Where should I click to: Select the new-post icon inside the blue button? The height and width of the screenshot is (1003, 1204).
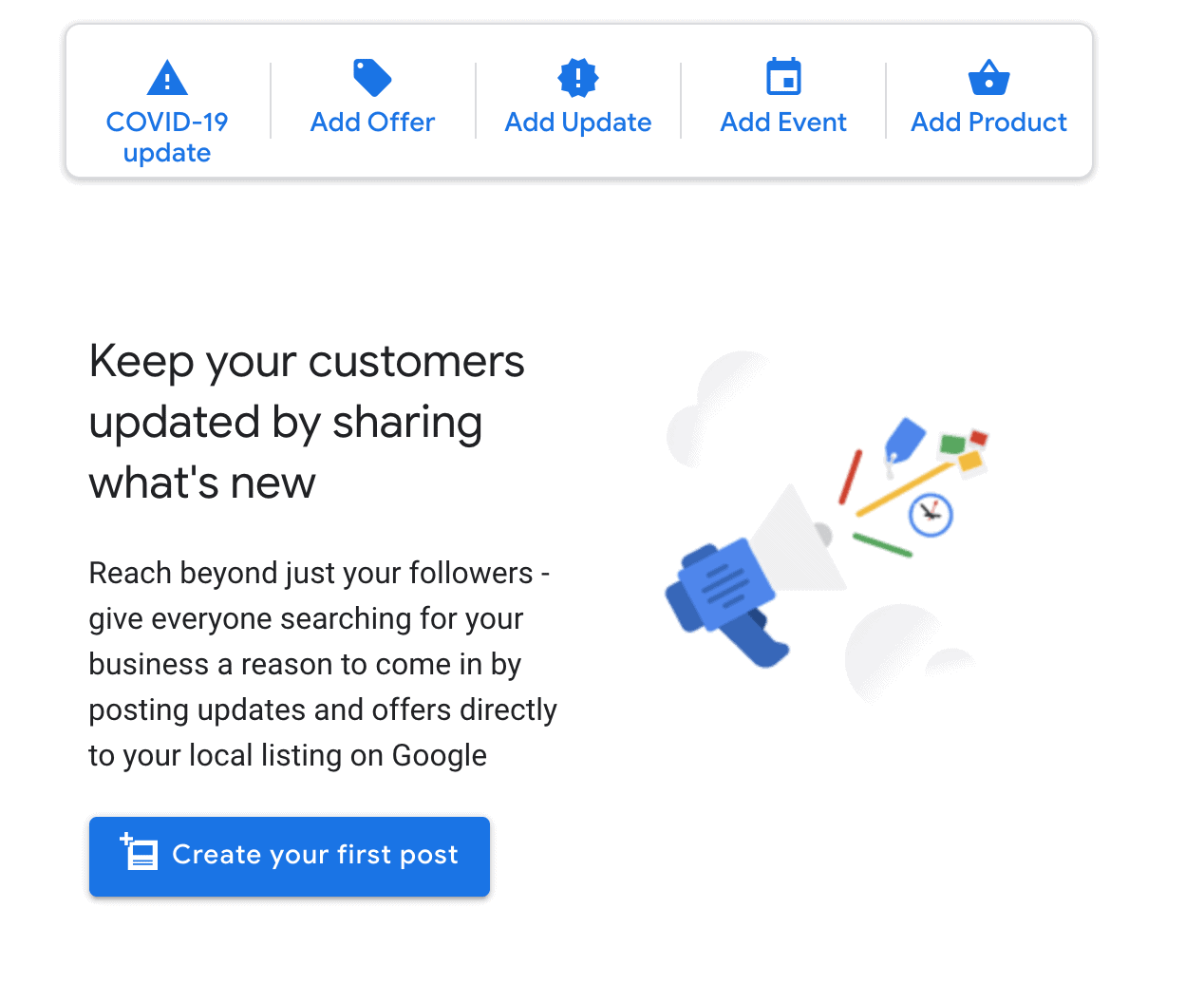coord(140,852)
